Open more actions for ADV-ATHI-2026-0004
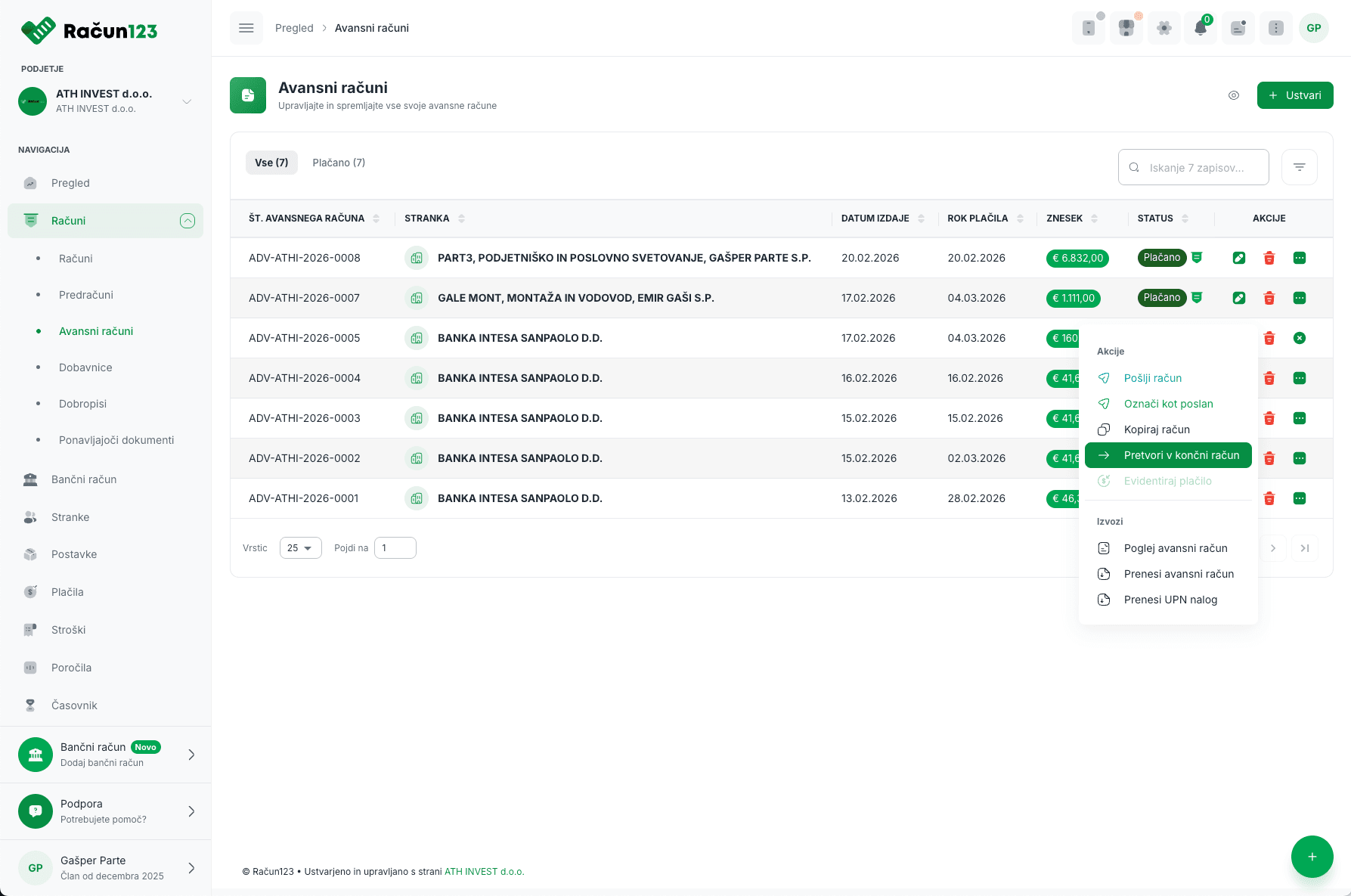Screen dimensions: 1351x896 pyautogui.click(x=1300, y=378)
